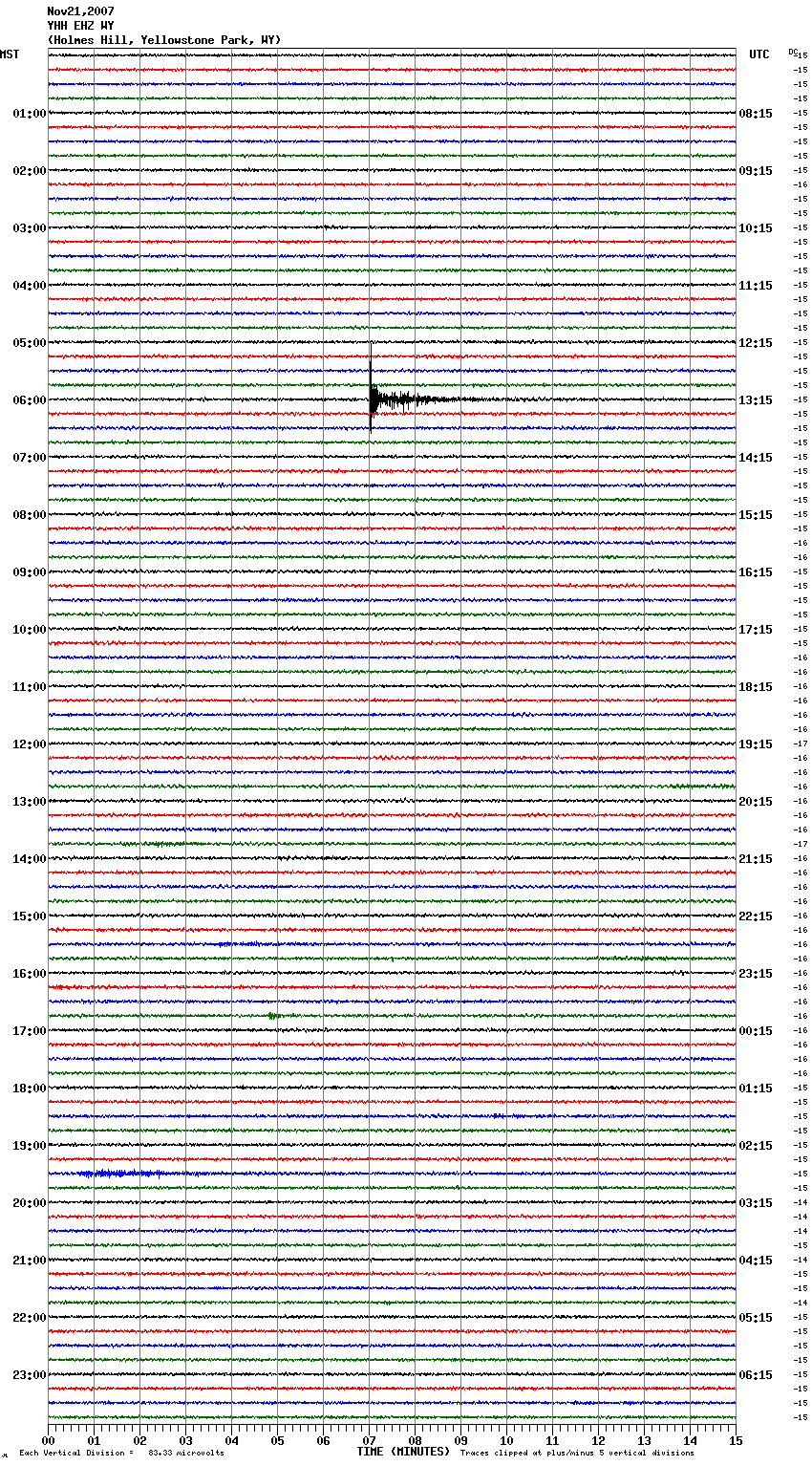
Task: Click the 11:00 MST time label
Action: (29, 687)
